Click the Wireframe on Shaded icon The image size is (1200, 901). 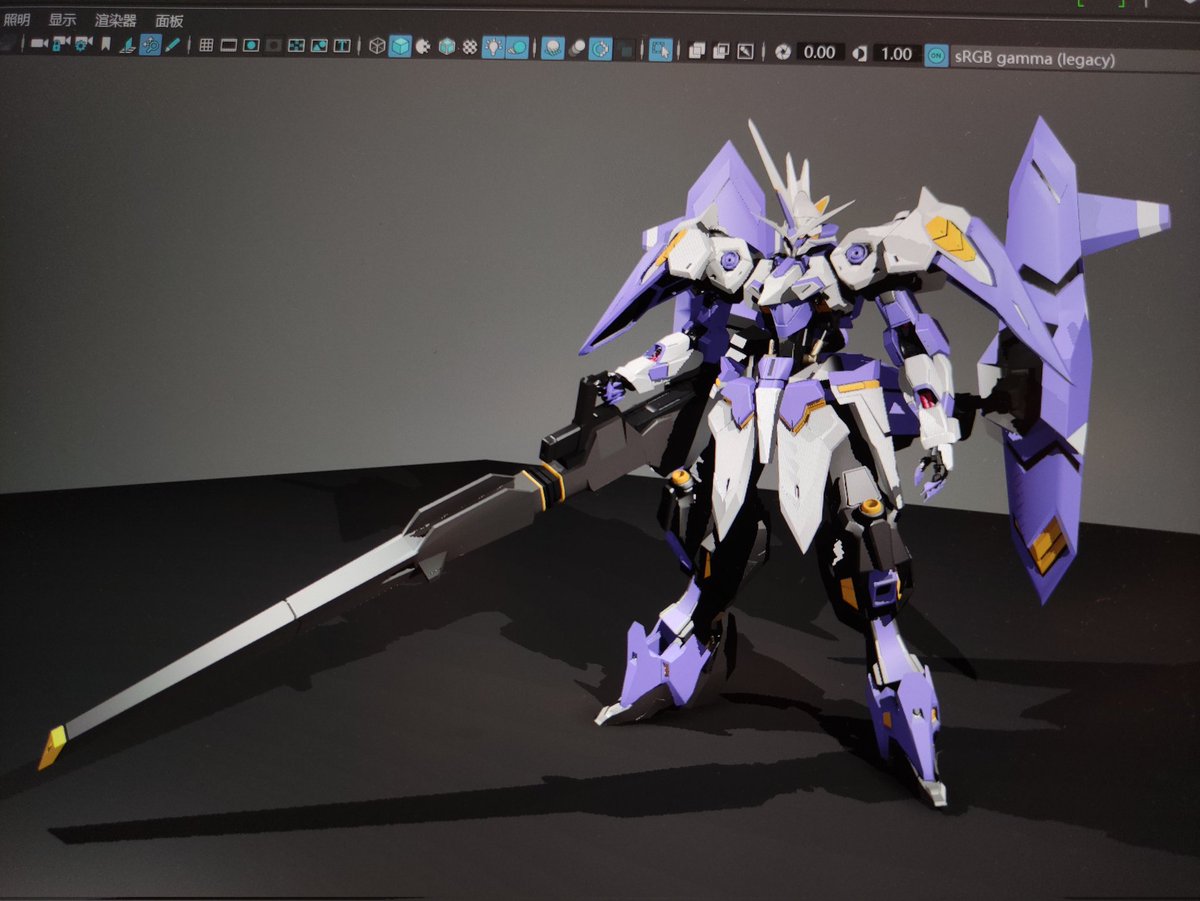(x=447, y=46)
